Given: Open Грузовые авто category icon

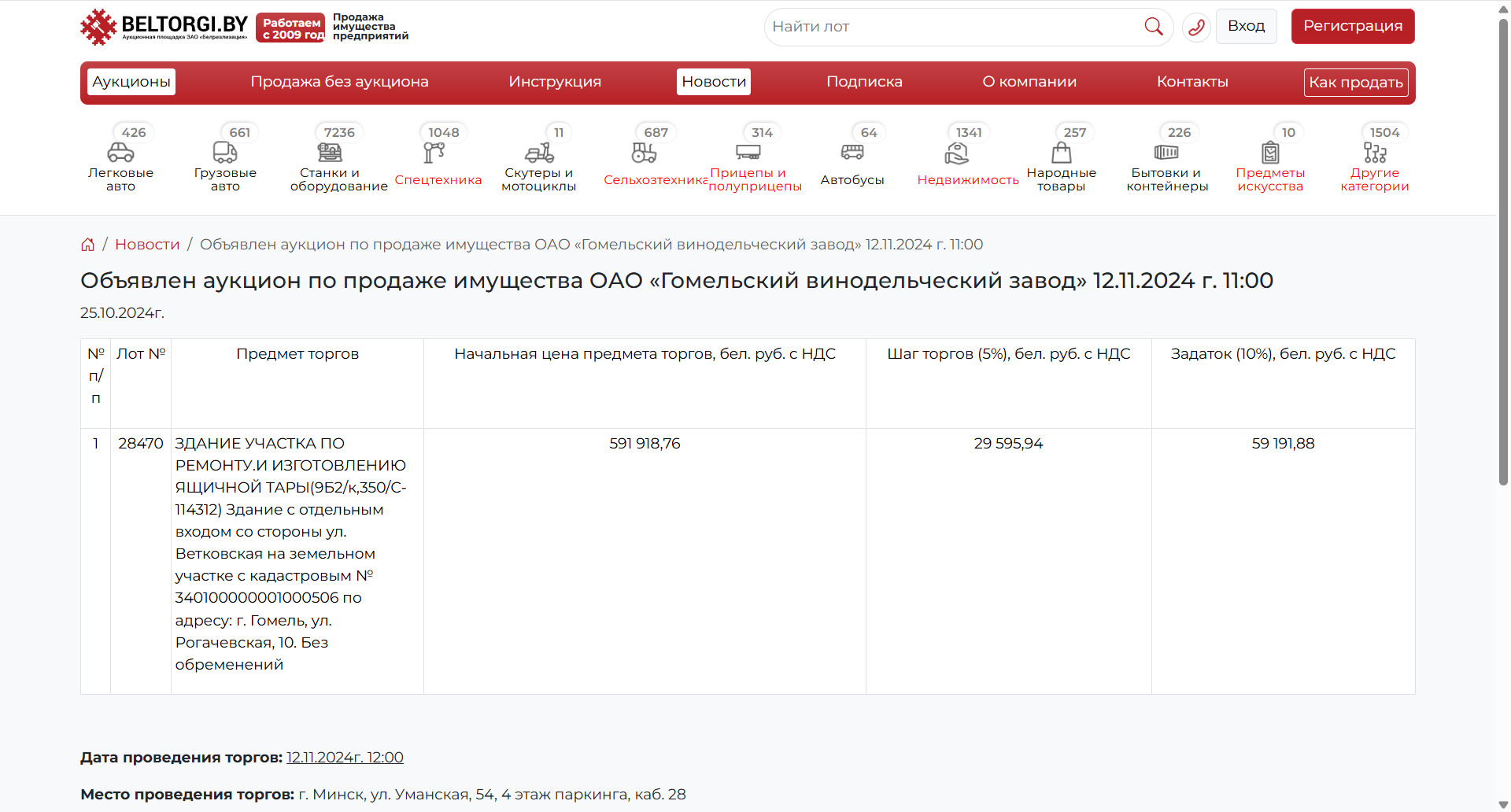Looking at the screenshot, I should click(x=225, y=152).
